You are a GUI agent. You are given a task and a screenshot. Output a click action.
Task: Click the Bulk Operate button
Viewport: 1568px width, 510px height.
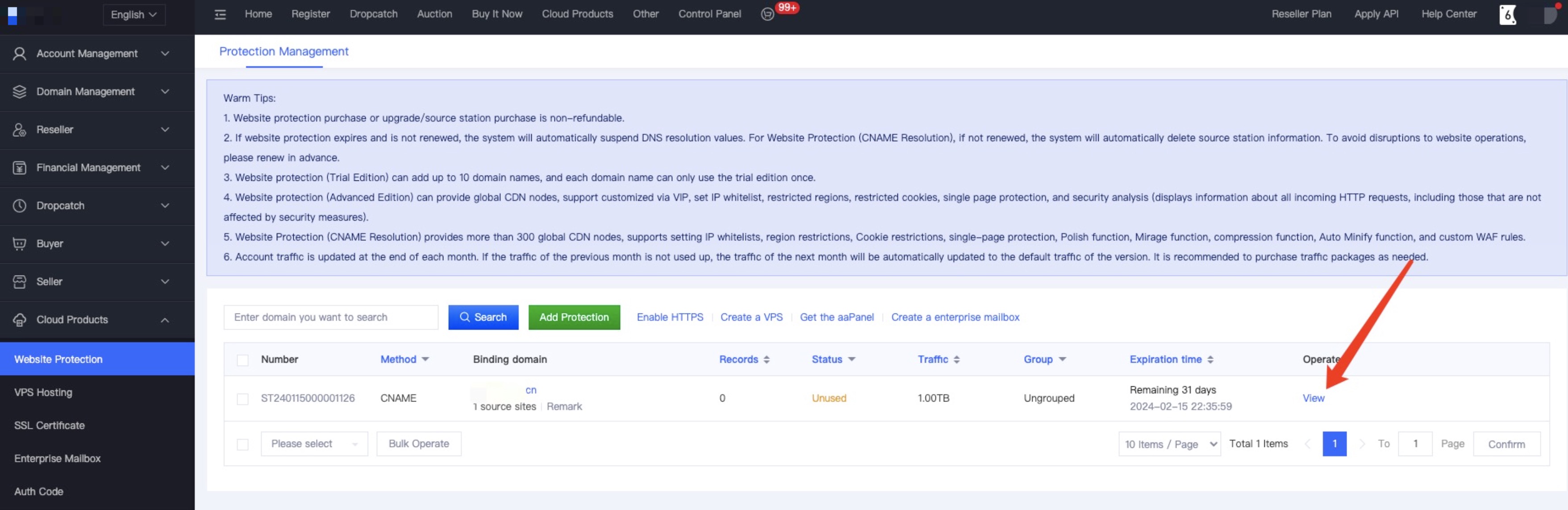419,443
